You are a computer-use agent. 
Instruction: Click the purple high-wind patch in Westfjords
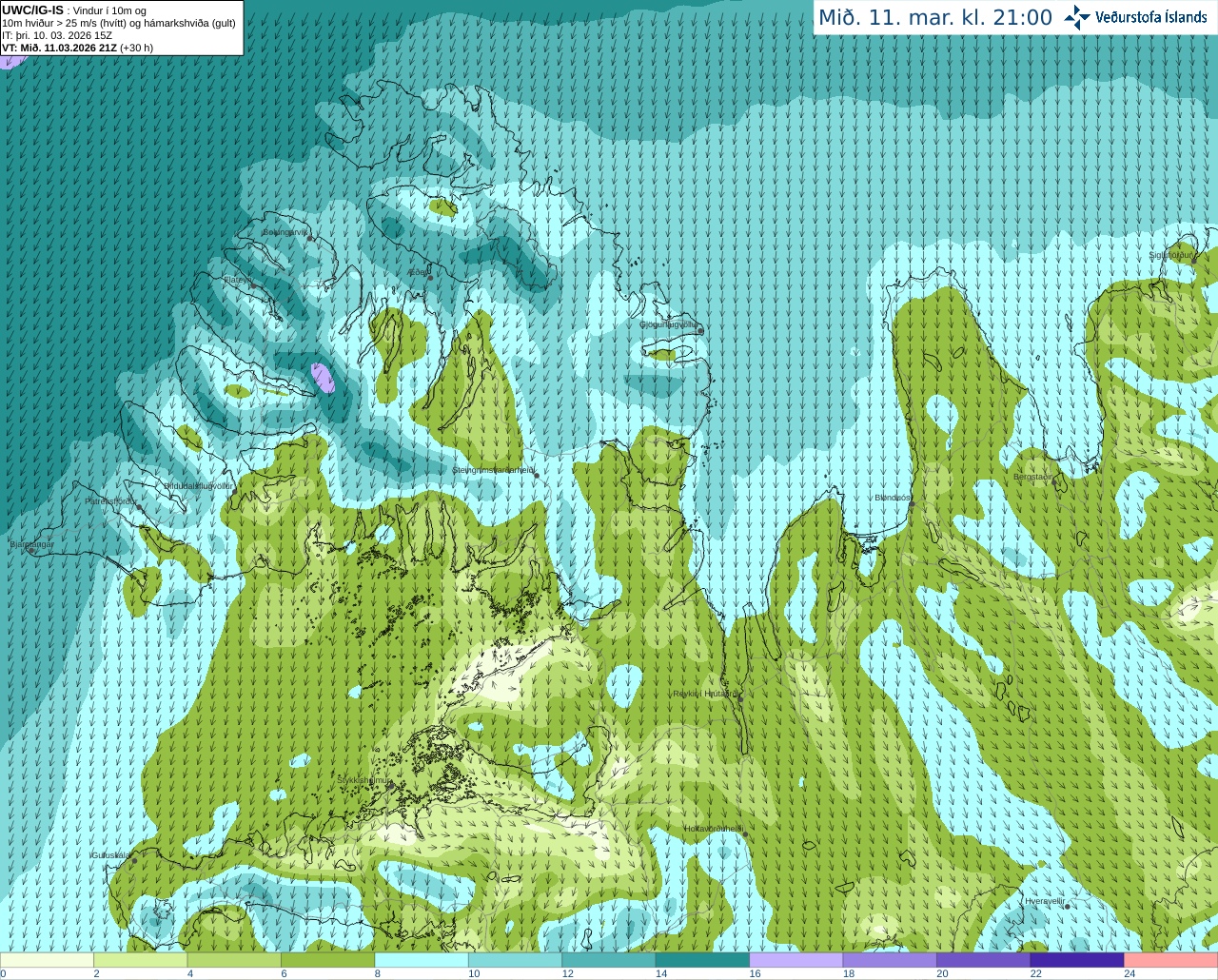pos(323,377)
